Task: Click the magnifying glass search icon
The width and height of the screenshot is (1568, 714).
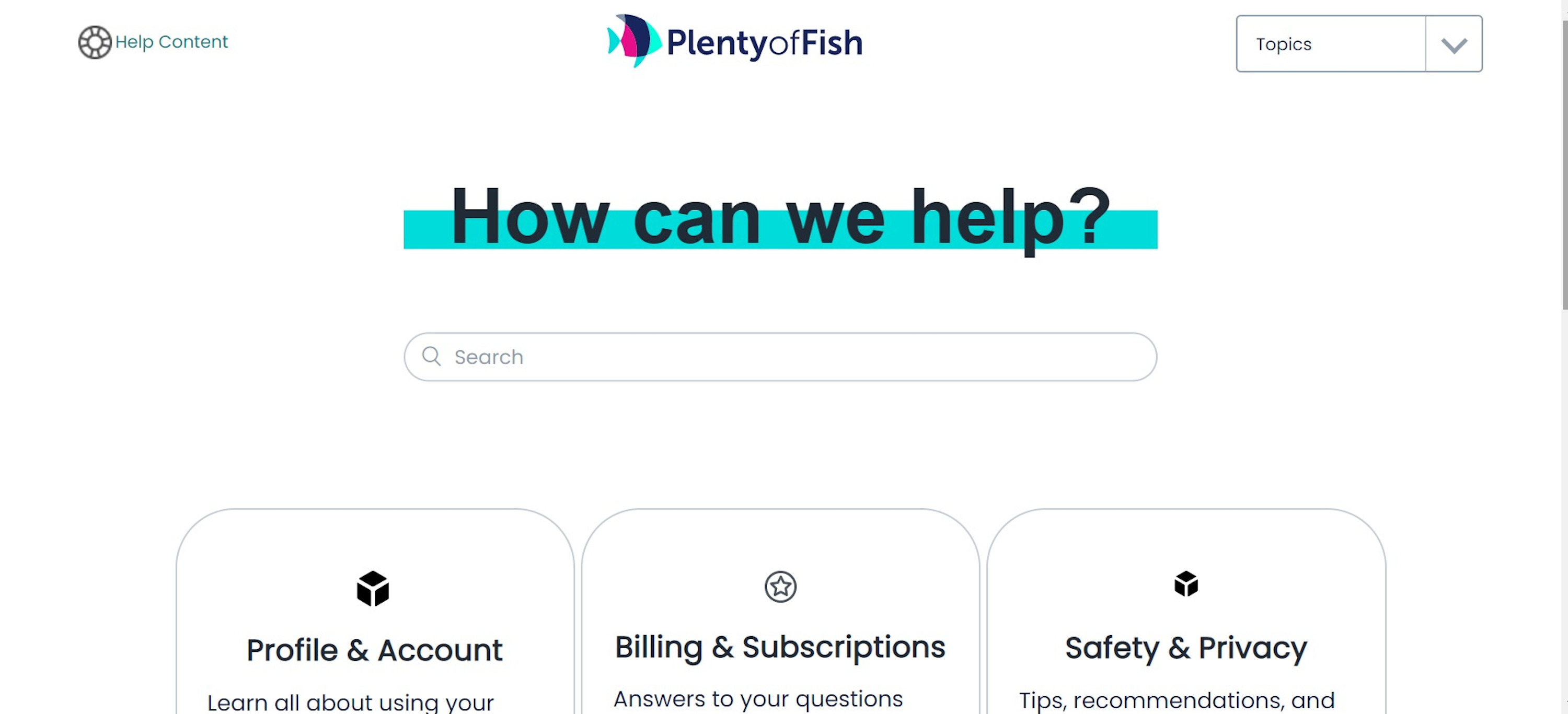Action: pyautogui.click(x=432, y=356)
